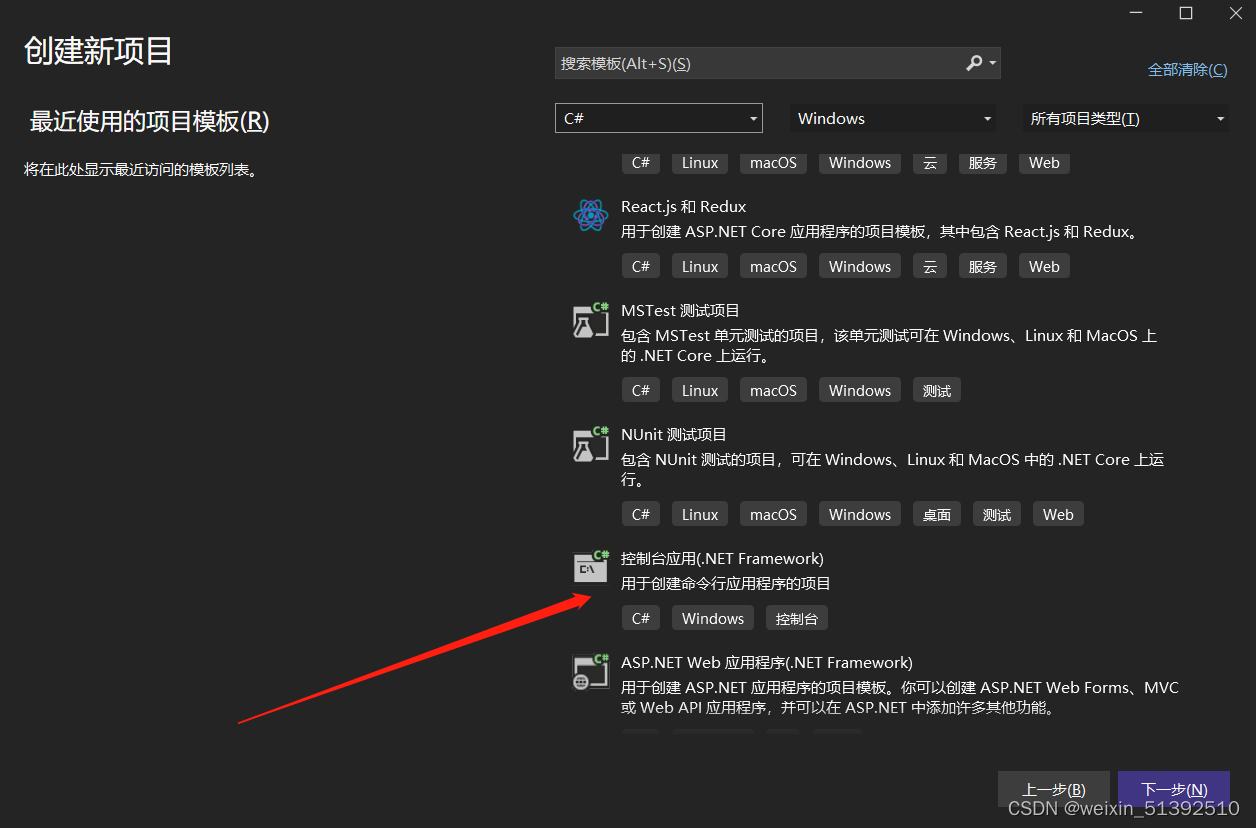The width and height of the screenshot is (1256, 828).
Task: Click the MSTest test project icon
Action: pos(590,320)
